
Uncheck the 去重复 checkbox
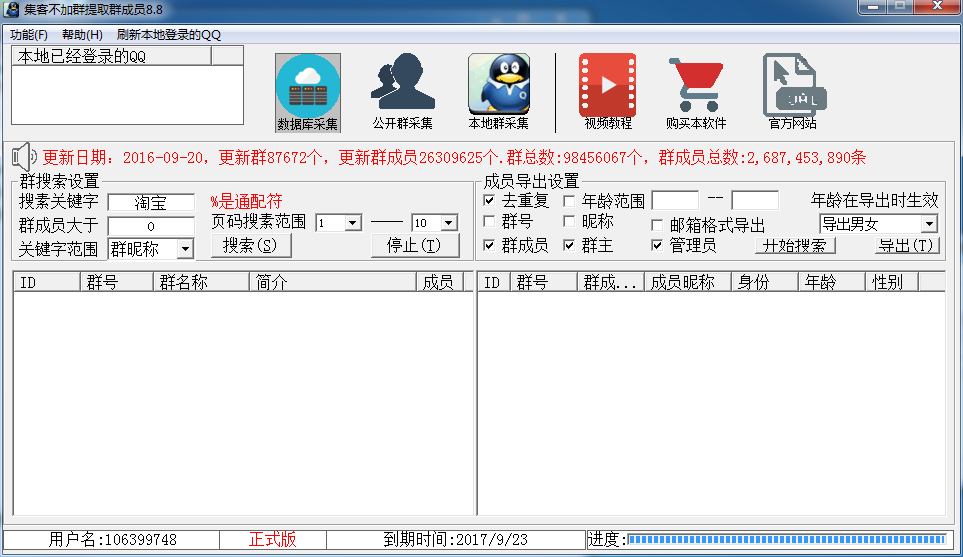coord(489,200)
